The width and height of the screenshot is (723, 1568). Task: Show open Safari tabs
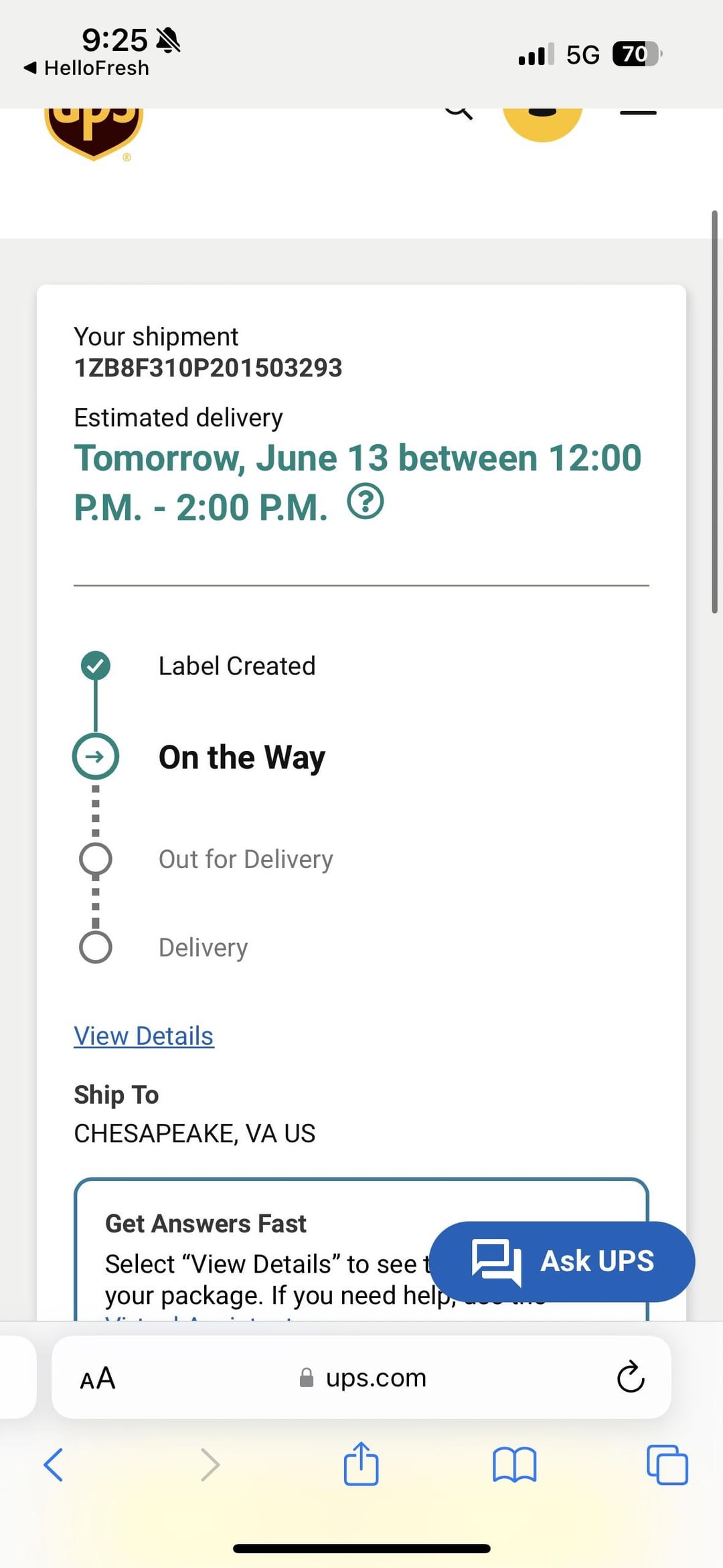667,1465
